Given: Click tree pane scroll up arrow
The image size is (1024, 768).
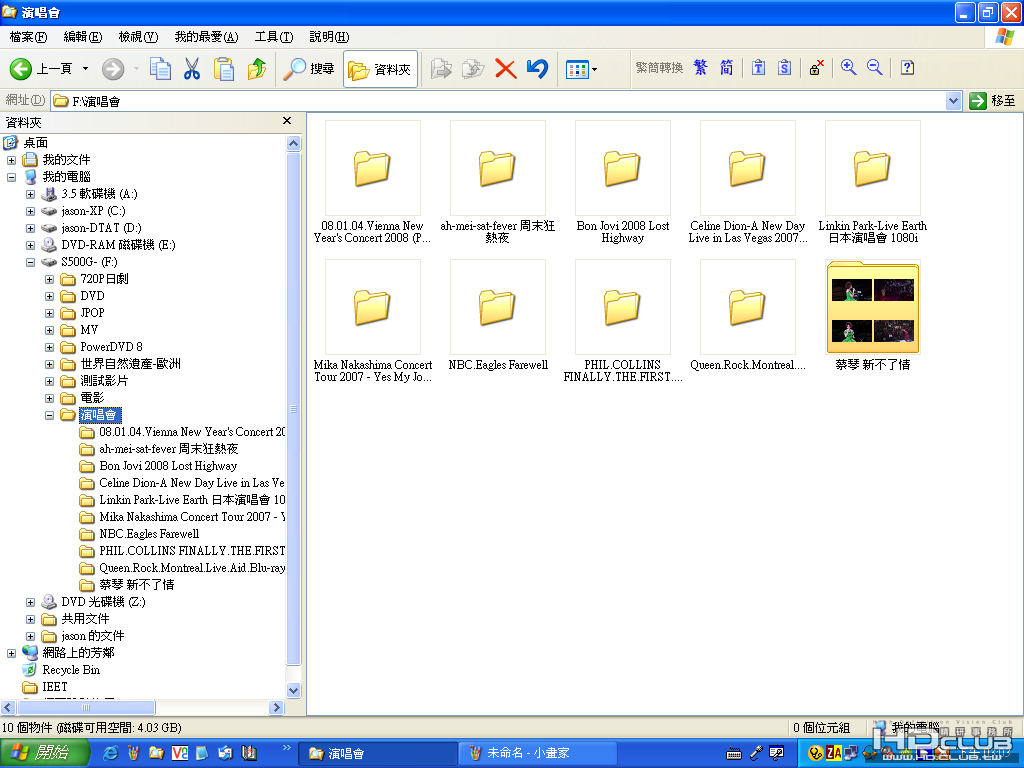Looking at the screenshot, I should (x=293, y=144).
